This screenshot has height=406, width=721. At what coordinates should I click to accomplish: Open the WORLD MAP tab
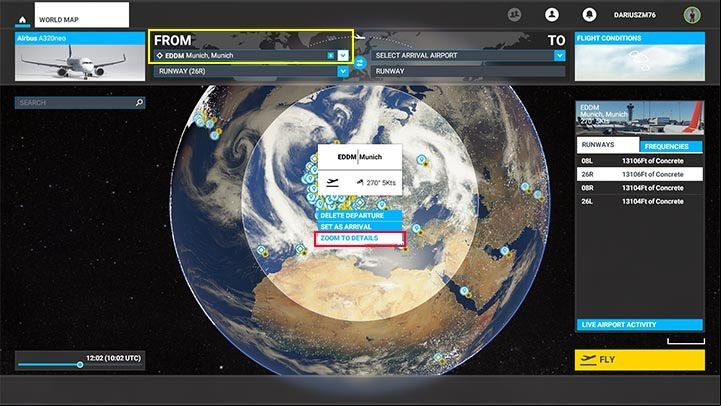pos(81,15)
